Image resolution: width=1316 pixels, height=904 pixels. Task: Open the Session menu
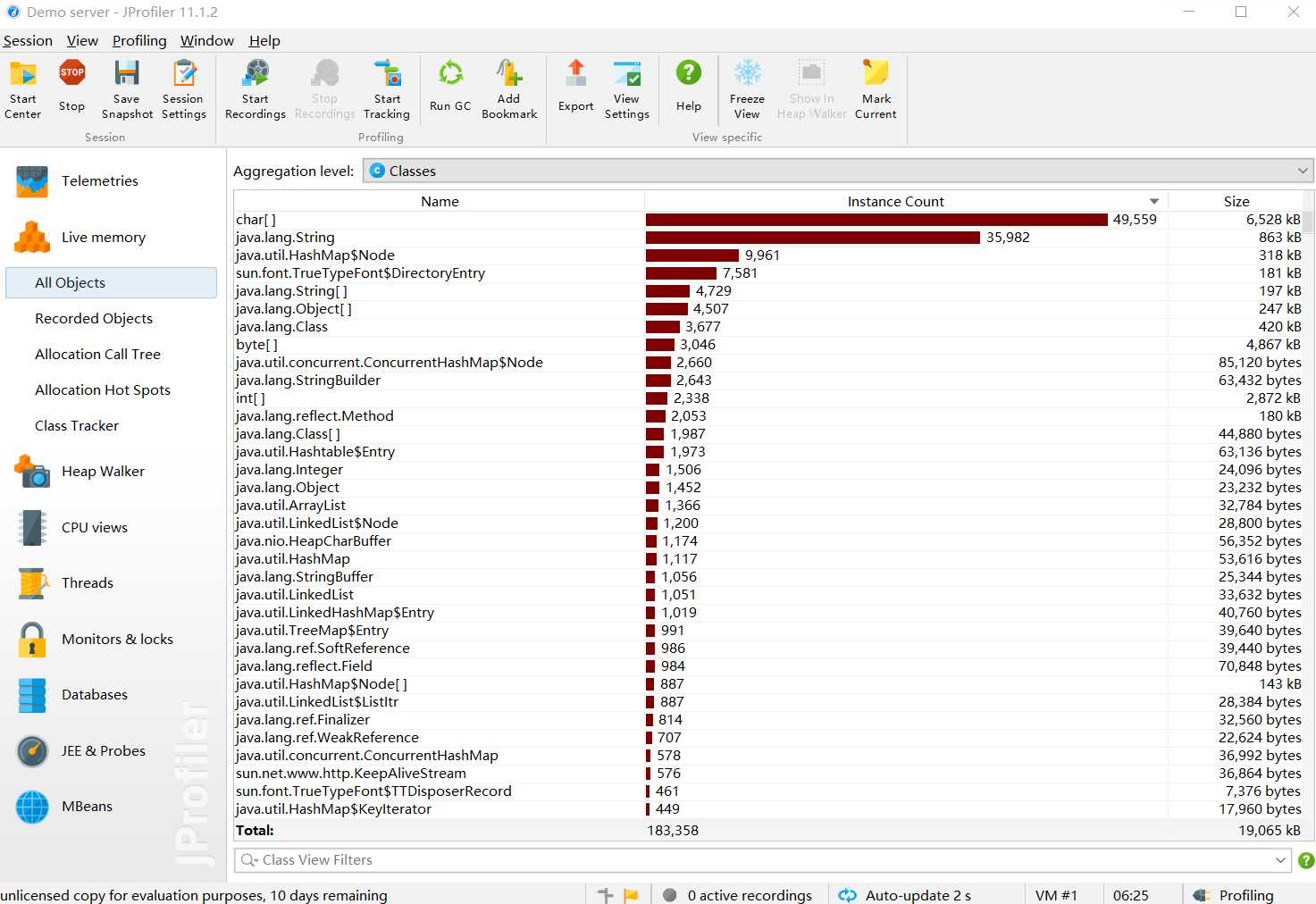(x=28, y=41)
